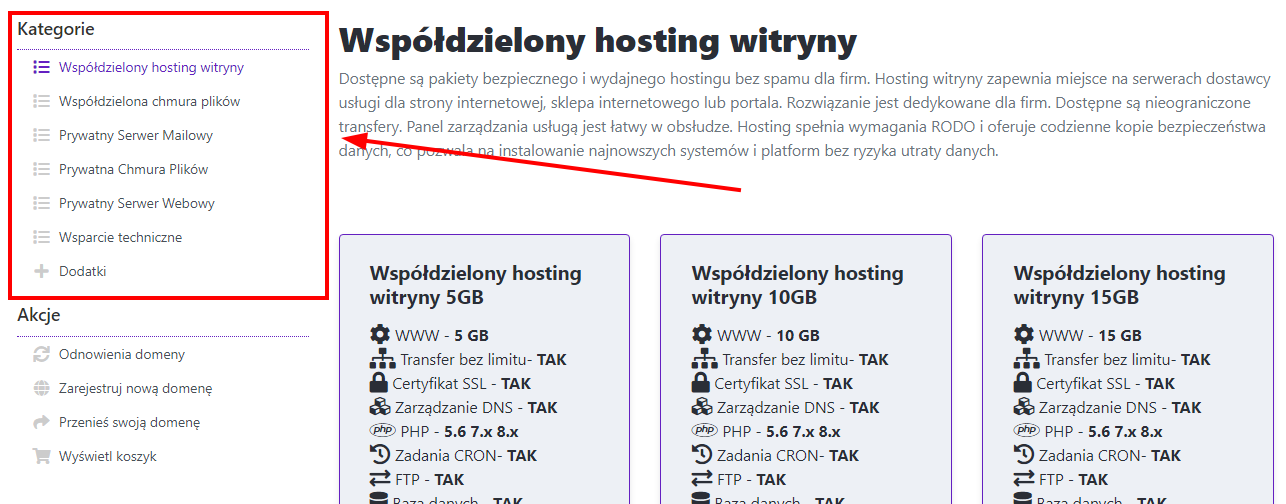Image resolution: width=1286 pixels, height=504 pixels.
Task: Select the Współdzielony hosting witryny 10GB card title
Action: (x=797, y=286)
